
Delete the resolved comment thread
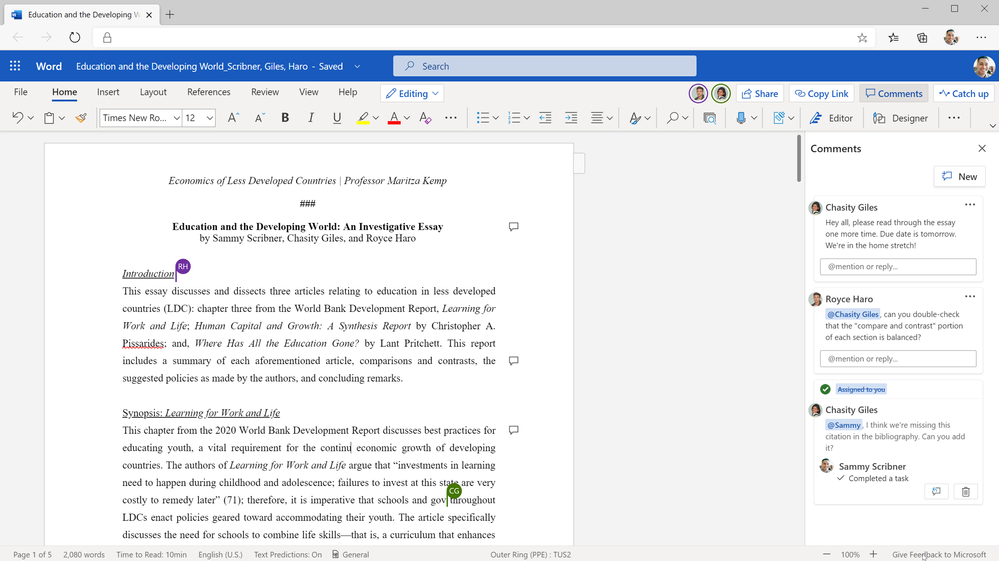[965, 492]
